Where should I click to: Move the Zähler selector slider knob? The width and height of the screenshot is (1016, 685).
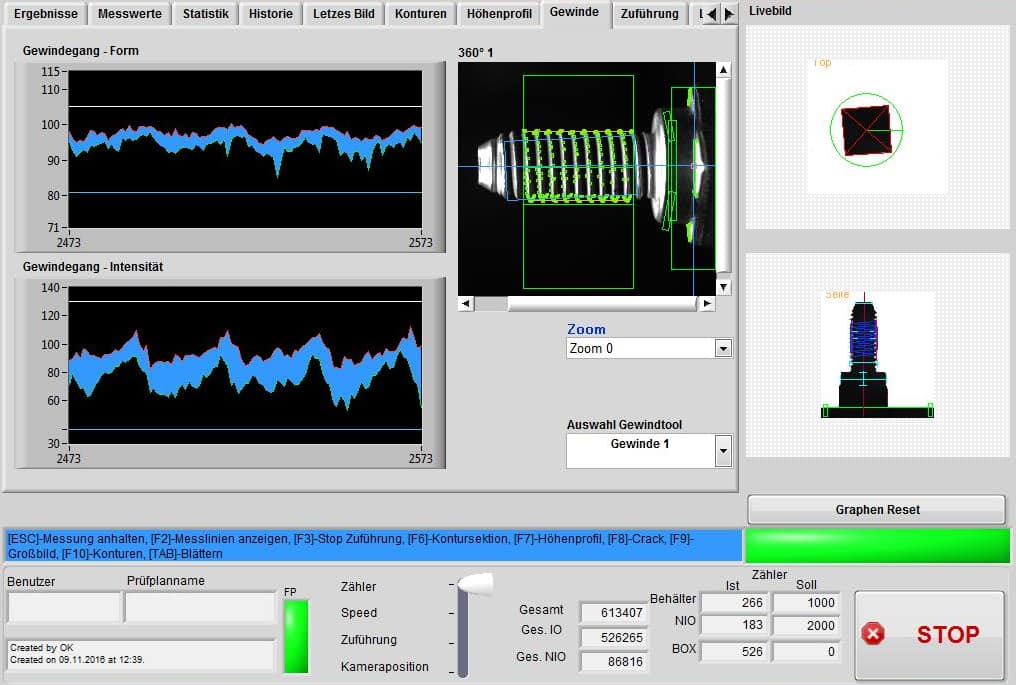point(474,583)
